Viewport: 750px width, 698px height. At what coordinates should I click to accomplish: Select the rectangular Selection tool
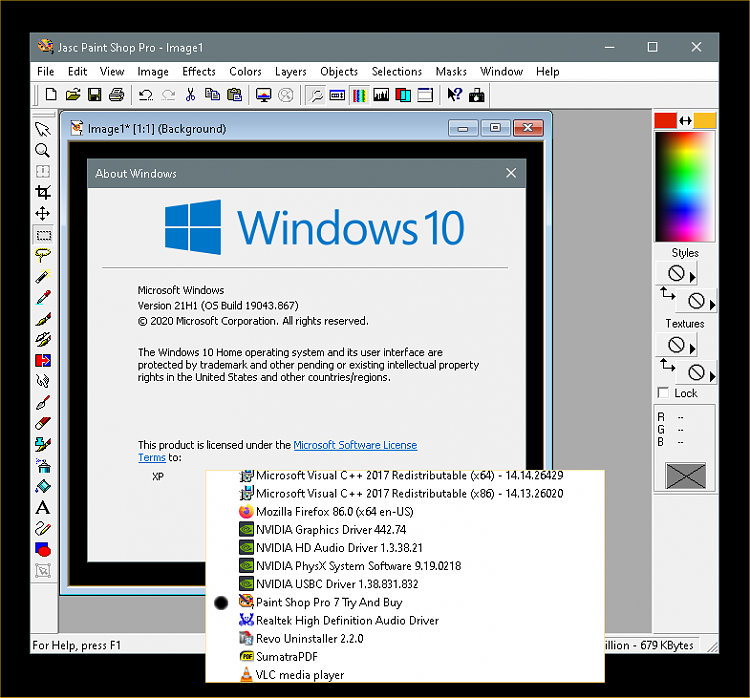[x=43, y=234]
